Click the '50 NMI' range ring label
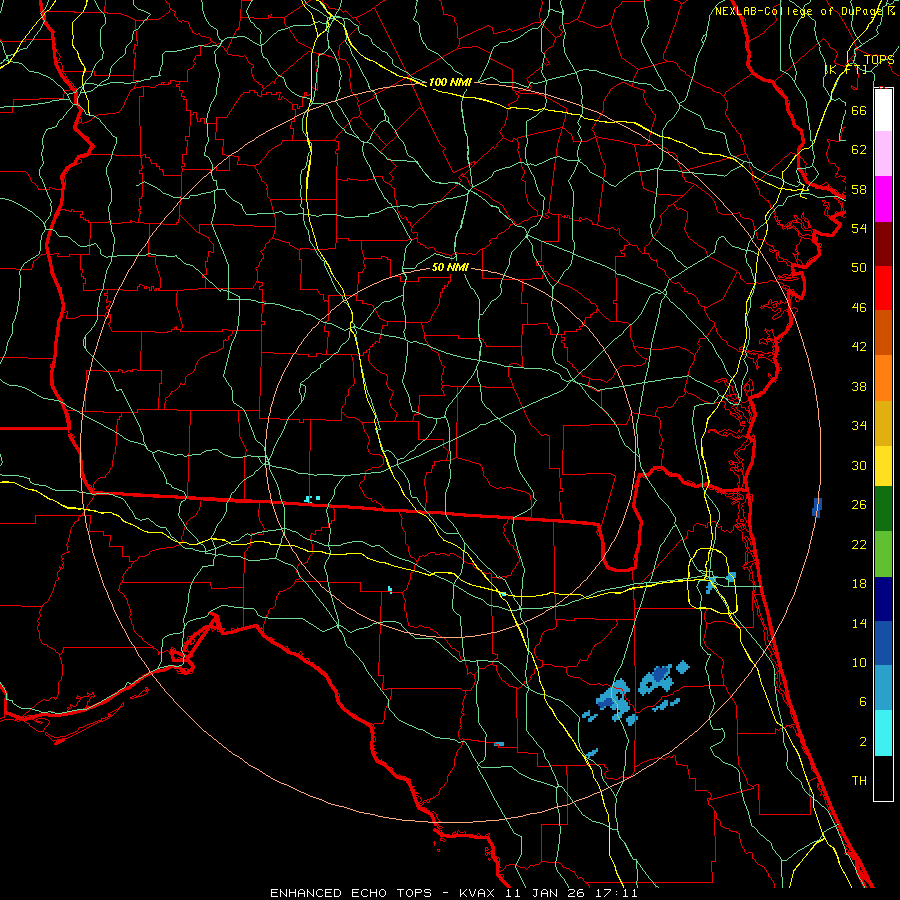This screenshot has height=900, width=900. pos(450,267)
